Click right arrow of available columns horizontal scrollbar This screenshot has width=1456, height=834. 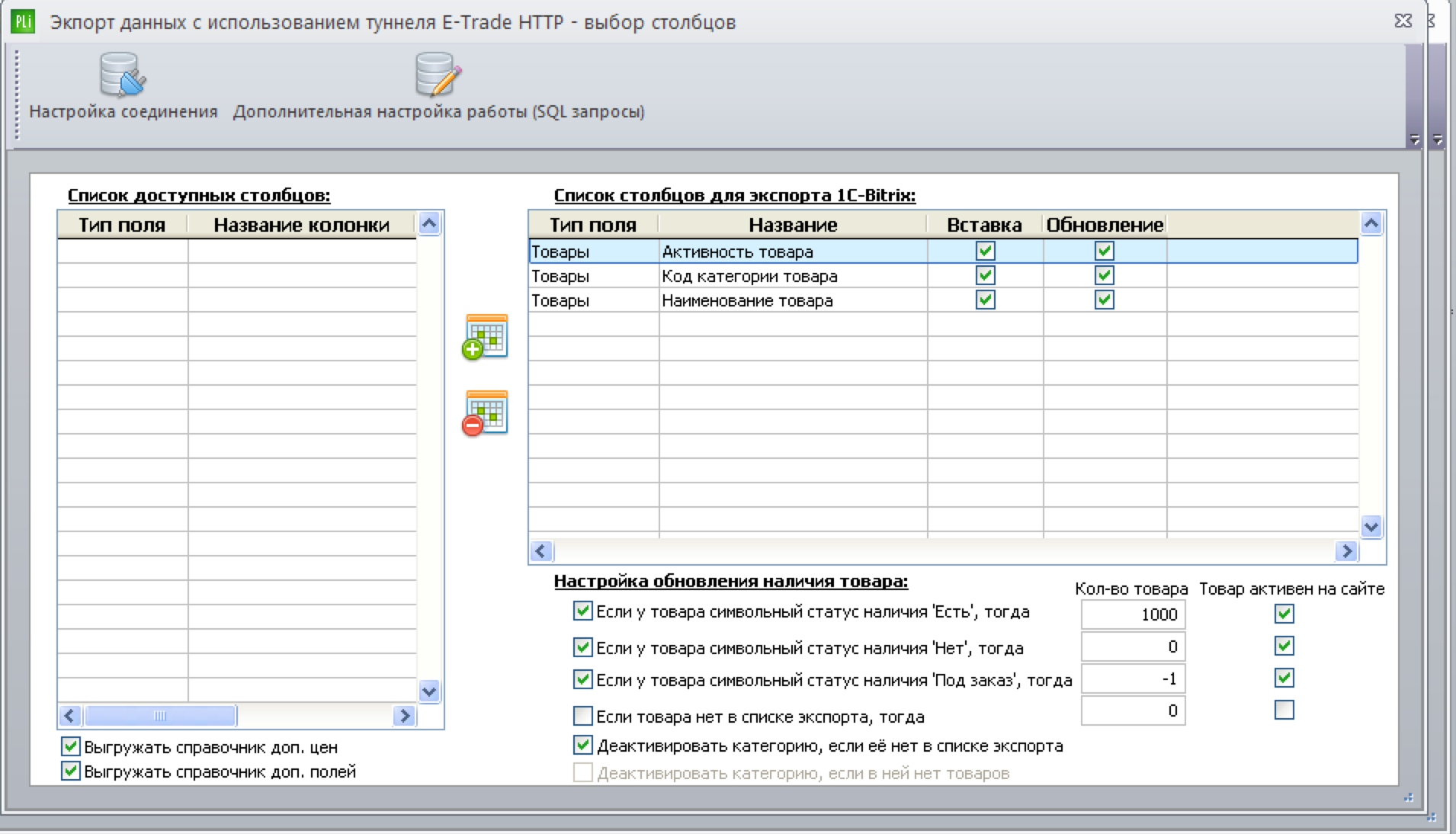[404, 716]
